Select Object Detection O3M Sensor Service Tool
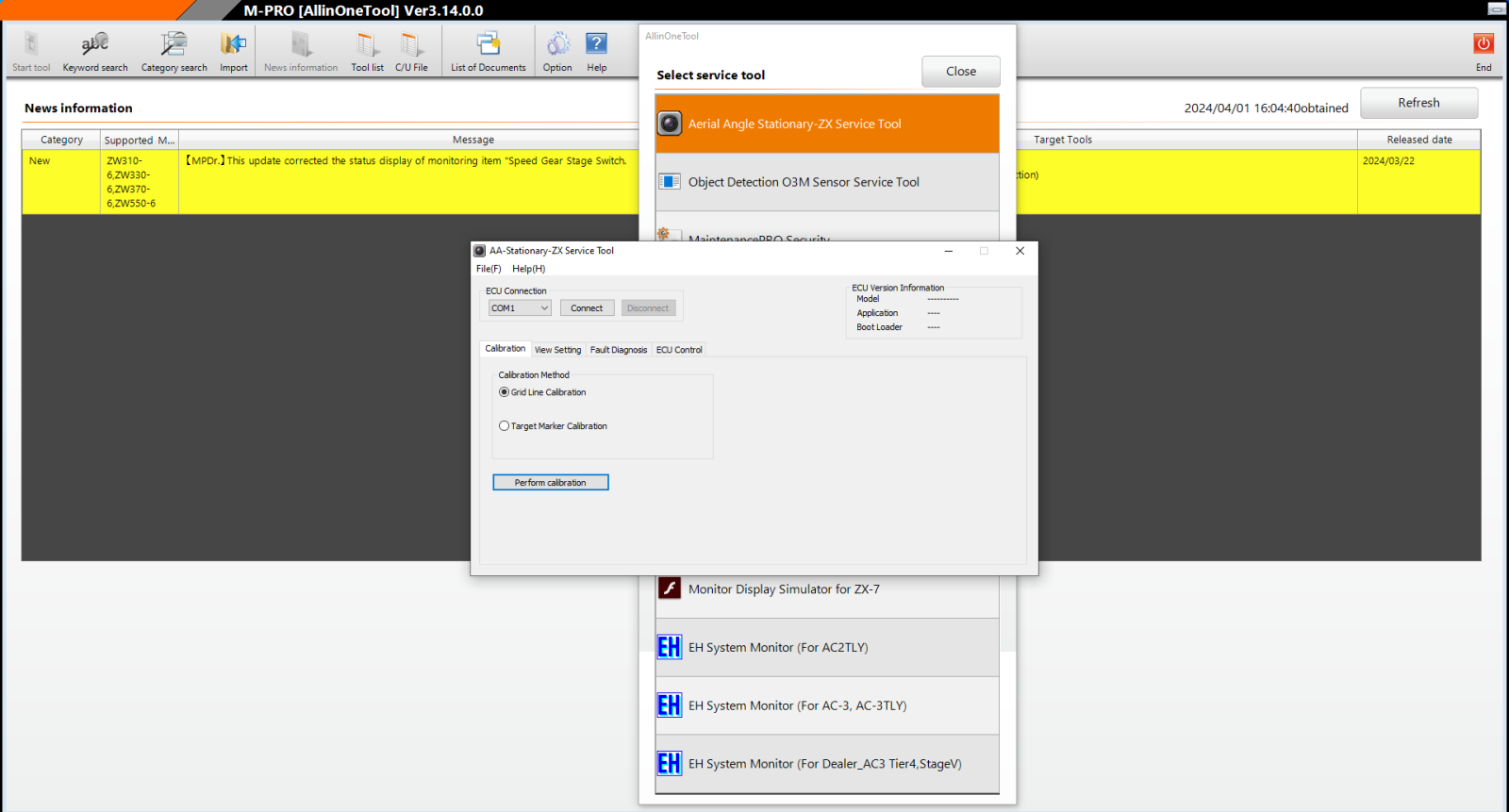1509x812 pixels. click(827, 182)
